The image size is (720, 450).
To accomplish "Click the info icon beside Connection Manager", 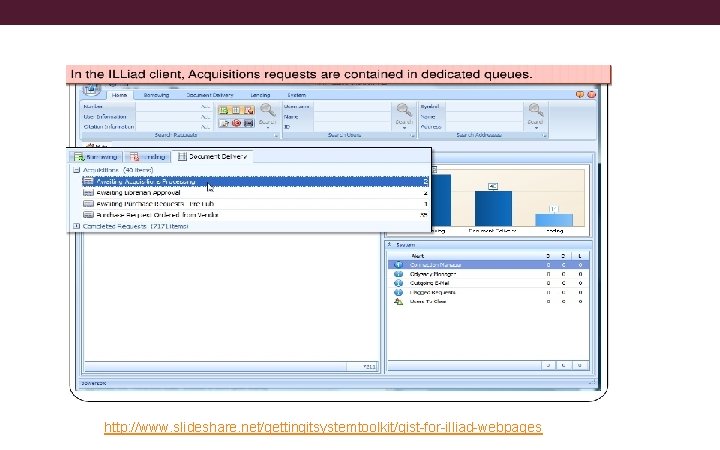I will (398, 264).
